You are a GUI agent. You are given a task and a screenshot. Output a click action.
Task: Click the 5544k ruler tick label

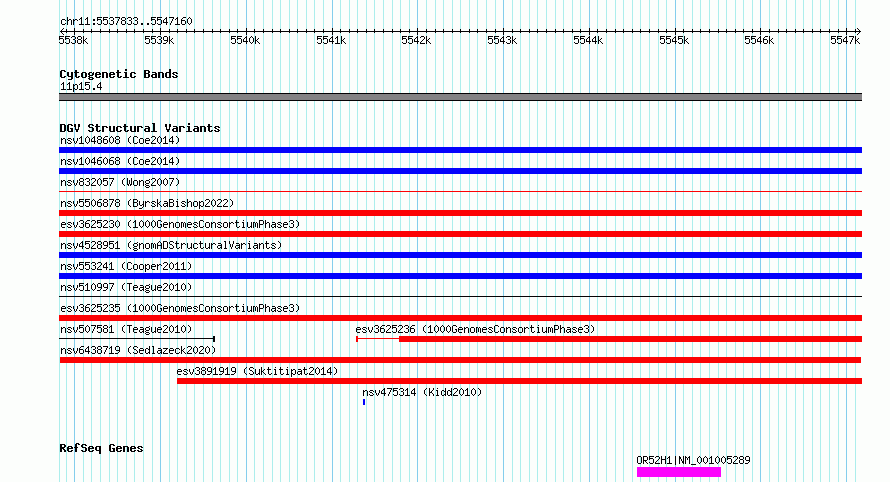click(588, 40)
